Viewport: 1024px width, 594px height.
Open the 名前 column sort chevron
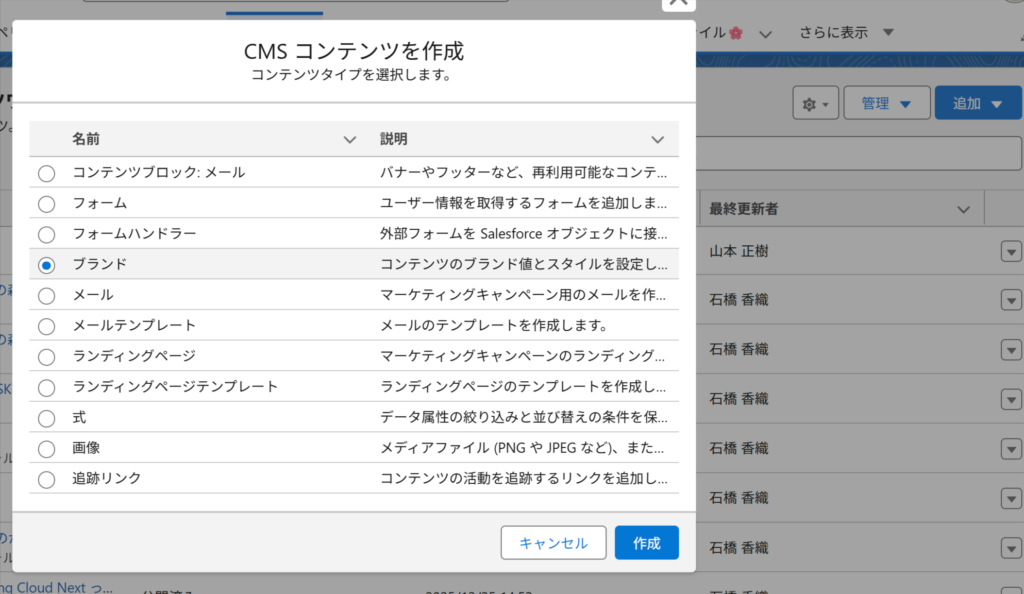350,140
